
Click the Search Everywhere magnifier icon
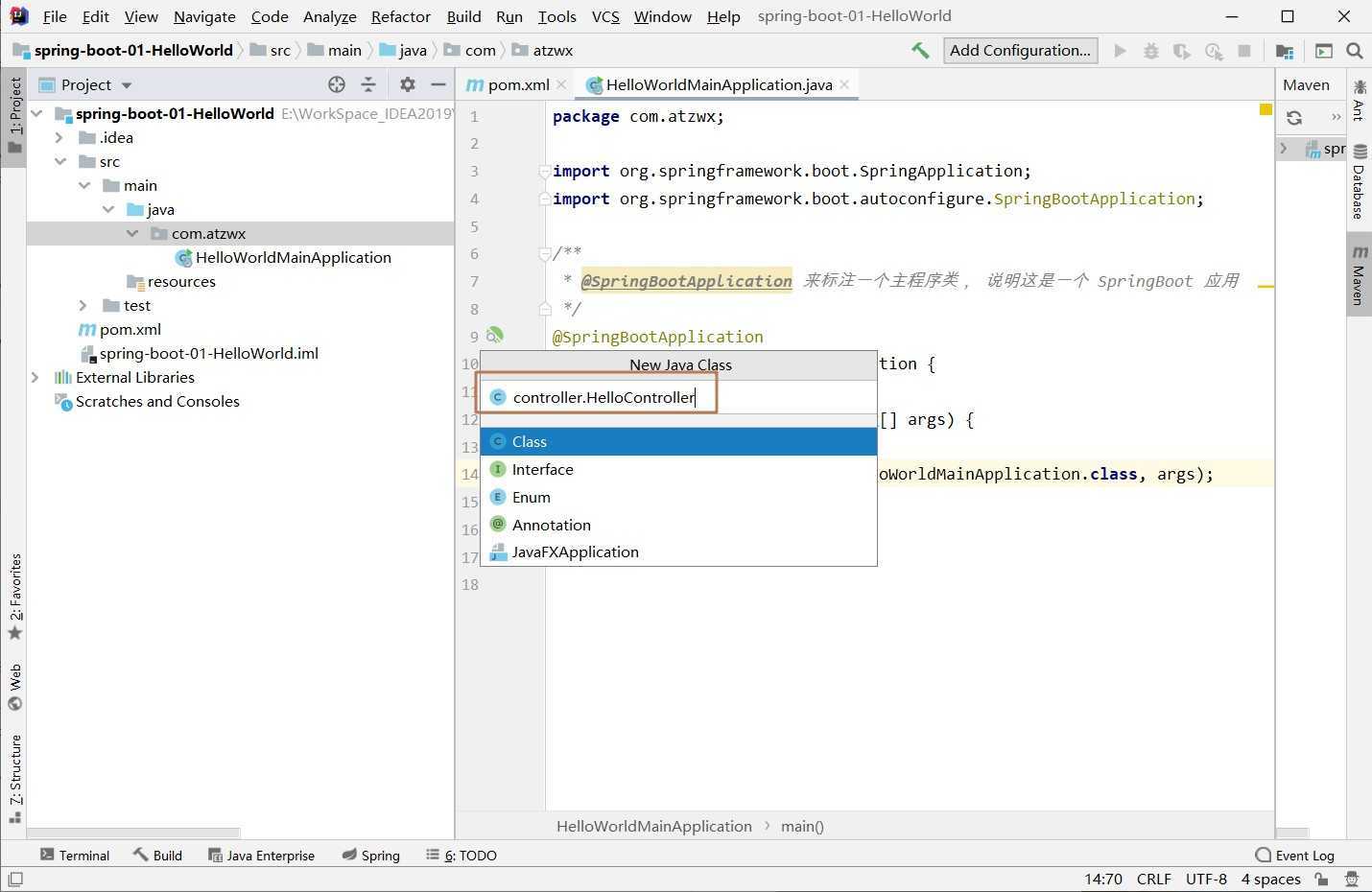pyautogui.click(x=1355, y=51)
